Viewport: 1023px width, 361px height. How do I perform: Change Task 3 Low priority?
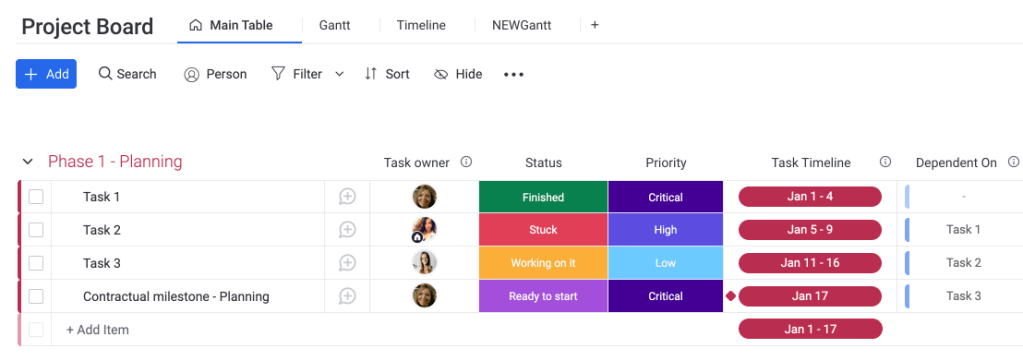tap(665, 263)
